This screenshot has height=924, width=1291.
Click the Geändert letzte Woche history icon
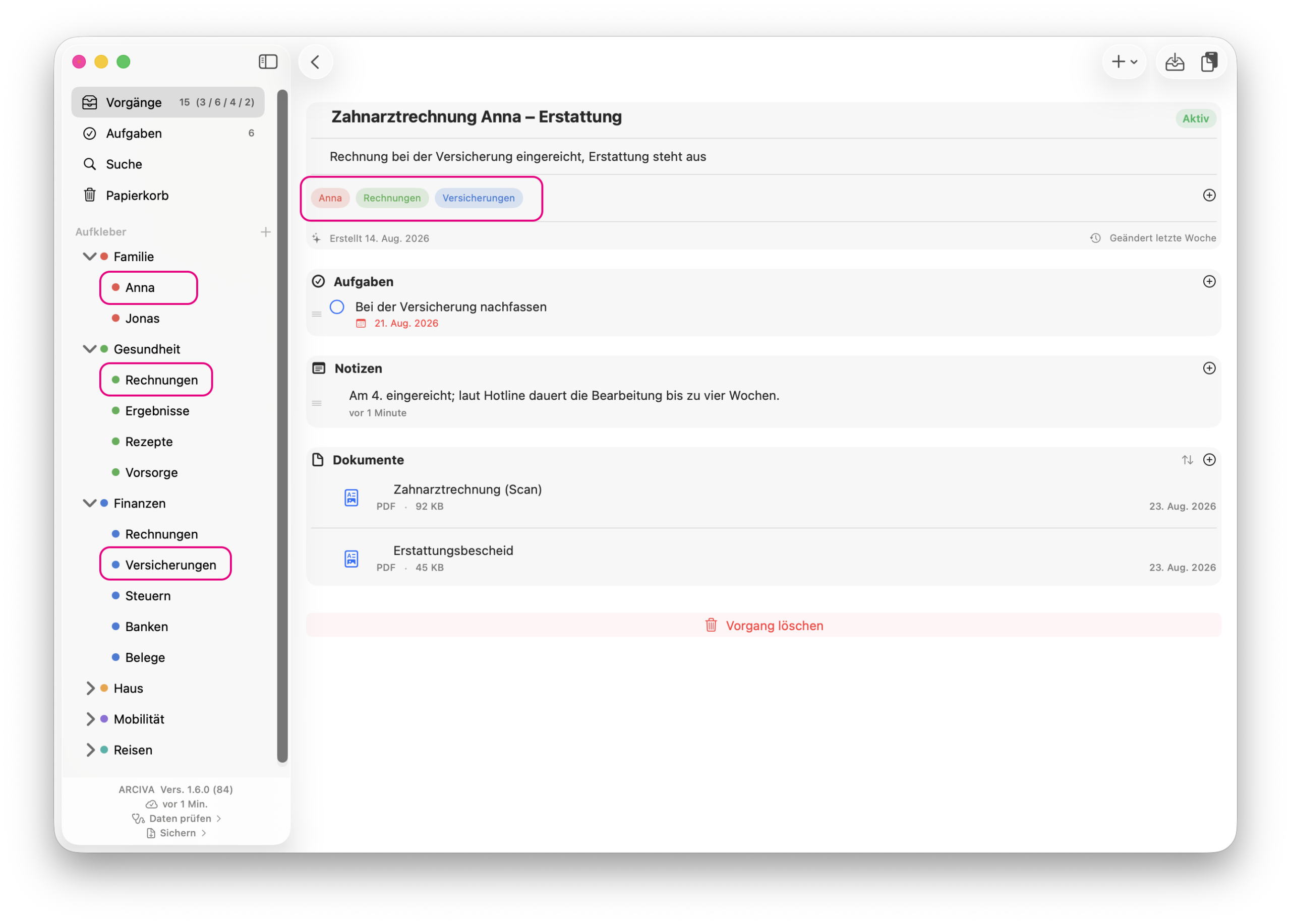tap(1095, 238)
